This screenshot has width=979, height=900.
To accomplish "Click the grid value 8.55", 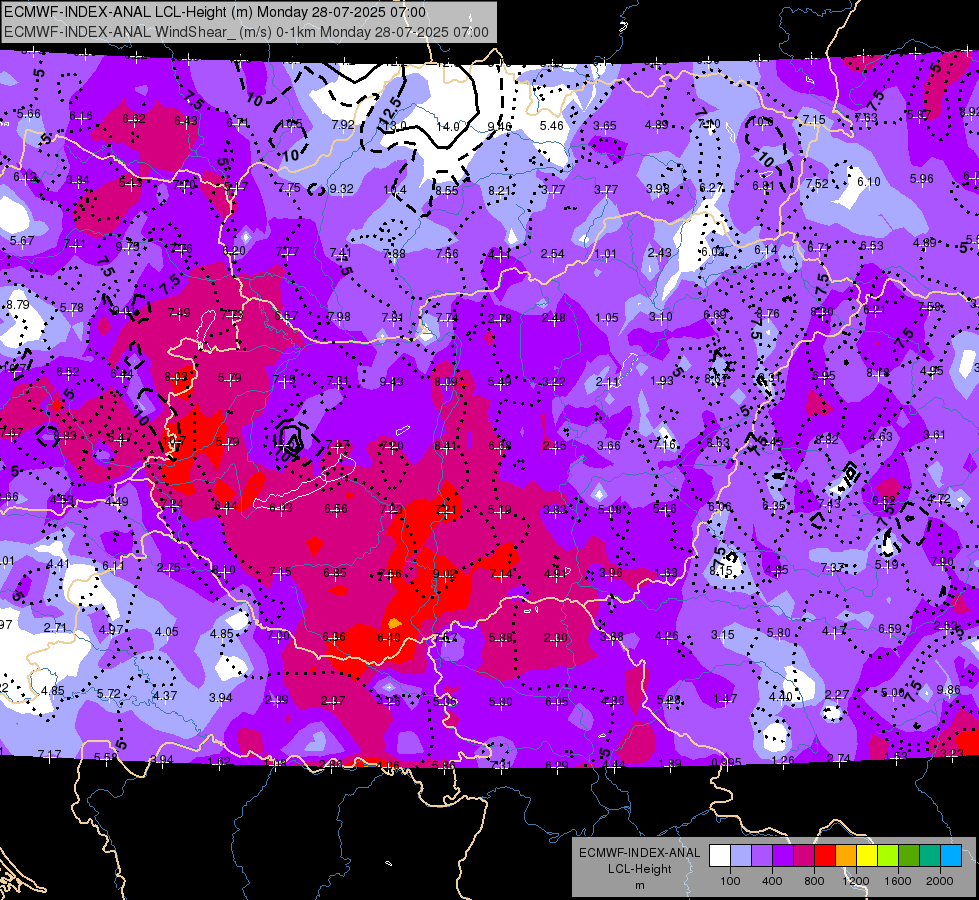I will pyautogui.click(x=447, y=190).
